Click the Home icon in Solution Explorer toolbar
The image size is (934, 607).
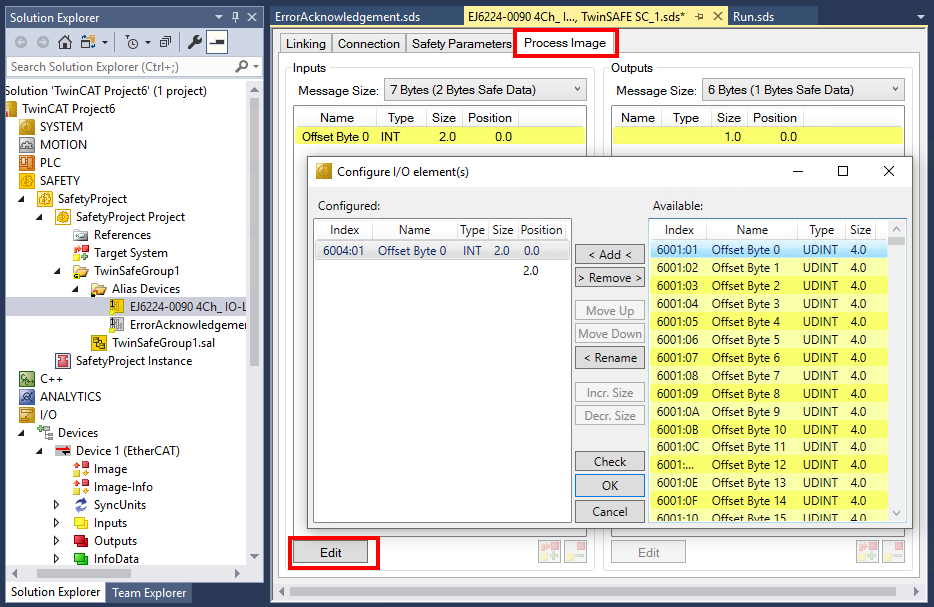(65, 42)
